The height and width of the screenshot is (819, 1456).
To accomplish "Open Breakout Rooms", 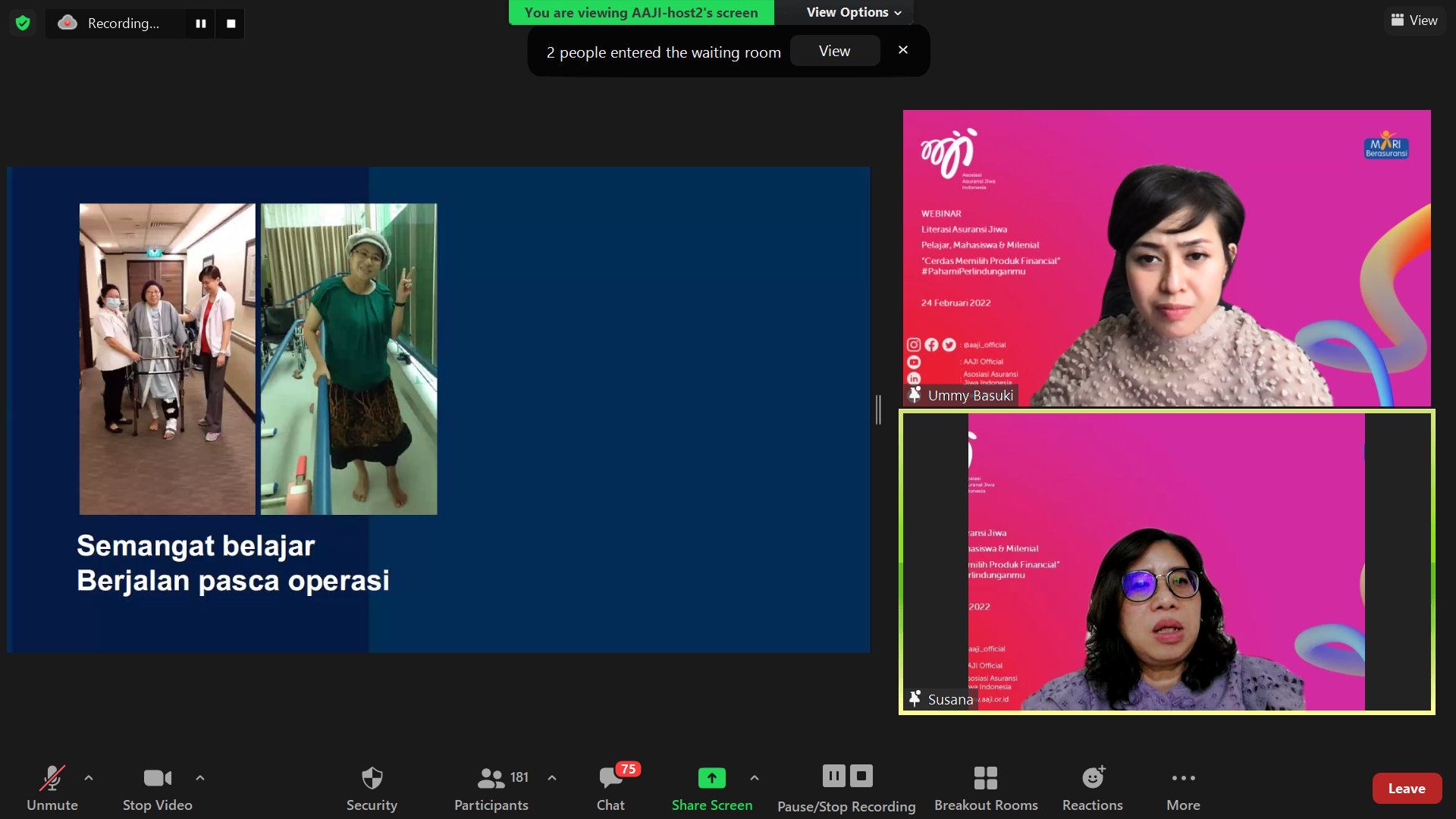I will tap(986, 789).
